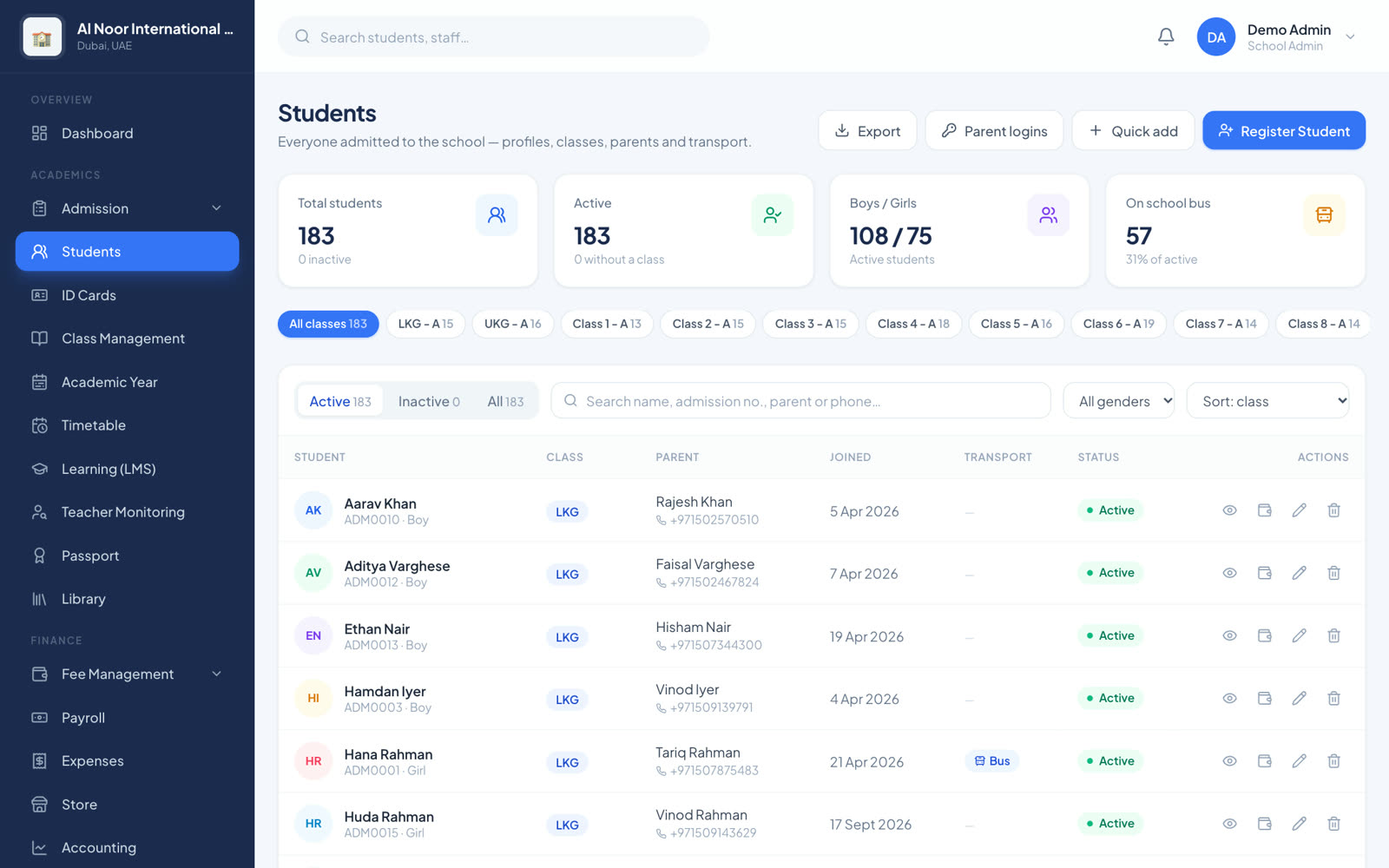Click the Export button
This screenshot has width=1389, height=868.
pyautogui.click(x=867, y=130)
